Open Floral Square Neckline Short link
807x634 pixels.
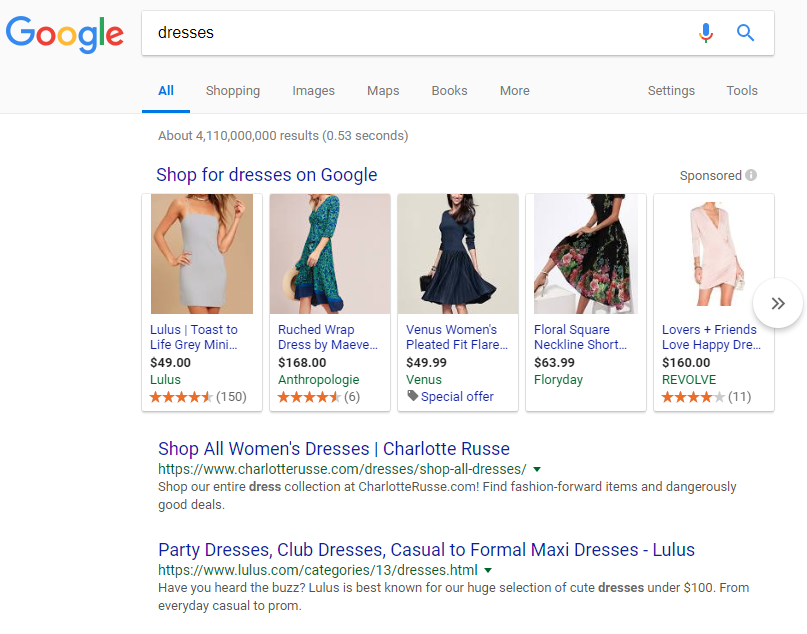[x=581, y=337]
